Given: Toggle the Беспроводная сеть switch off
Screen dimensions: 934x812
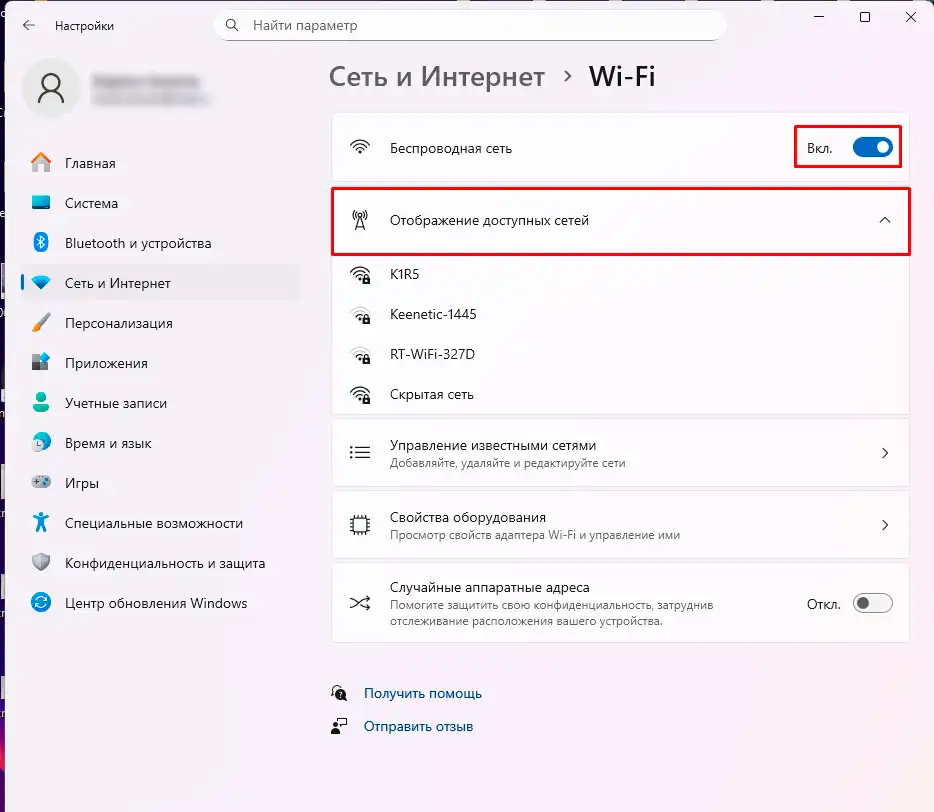Looking at the screenshot, I should point(871,146).
